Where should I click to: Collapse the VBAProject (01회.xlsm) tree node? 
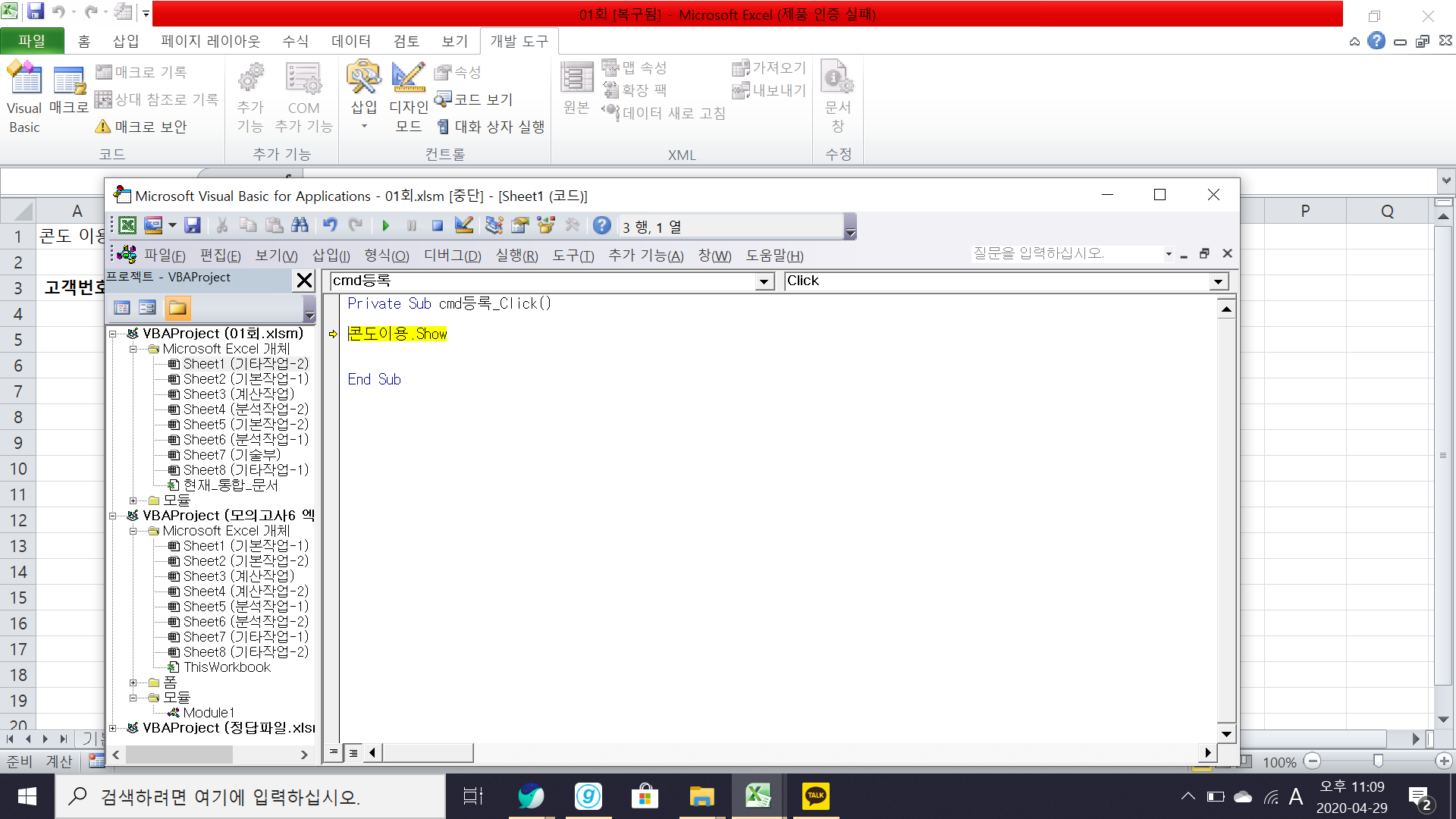(x=113, y=334)
